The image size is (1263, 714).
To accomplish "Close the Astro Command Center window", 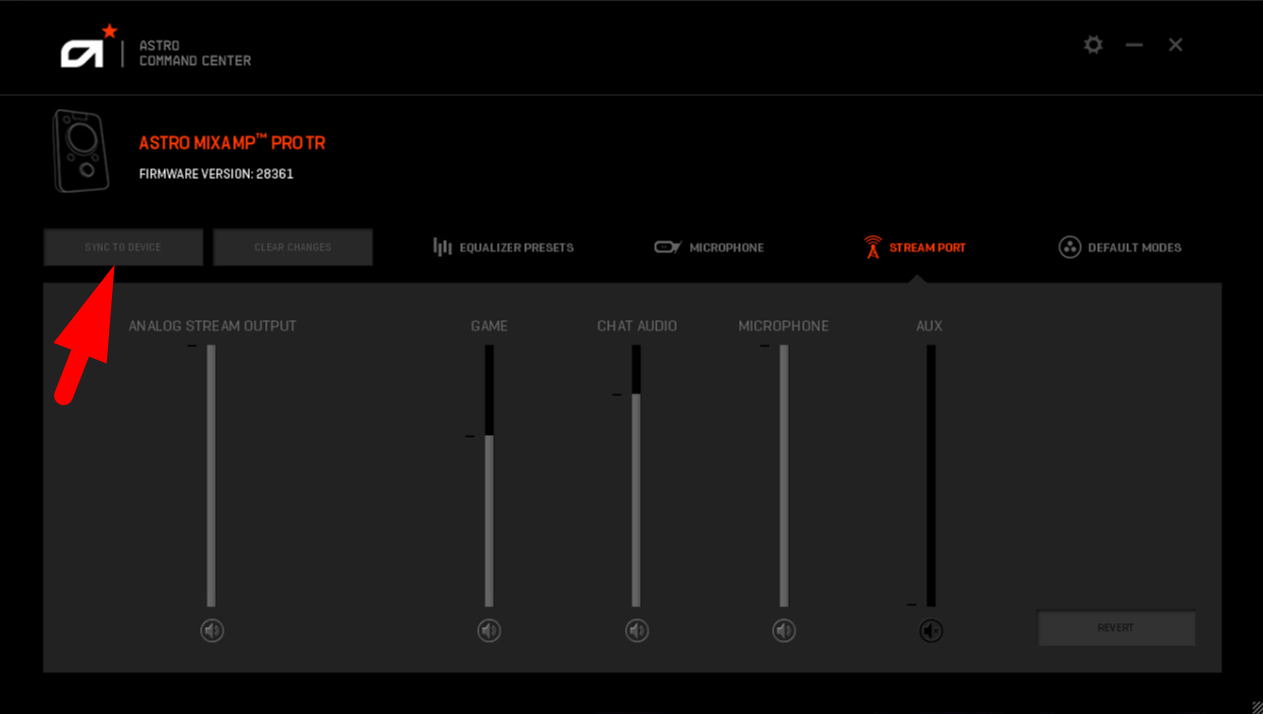I will [1176, 45].
